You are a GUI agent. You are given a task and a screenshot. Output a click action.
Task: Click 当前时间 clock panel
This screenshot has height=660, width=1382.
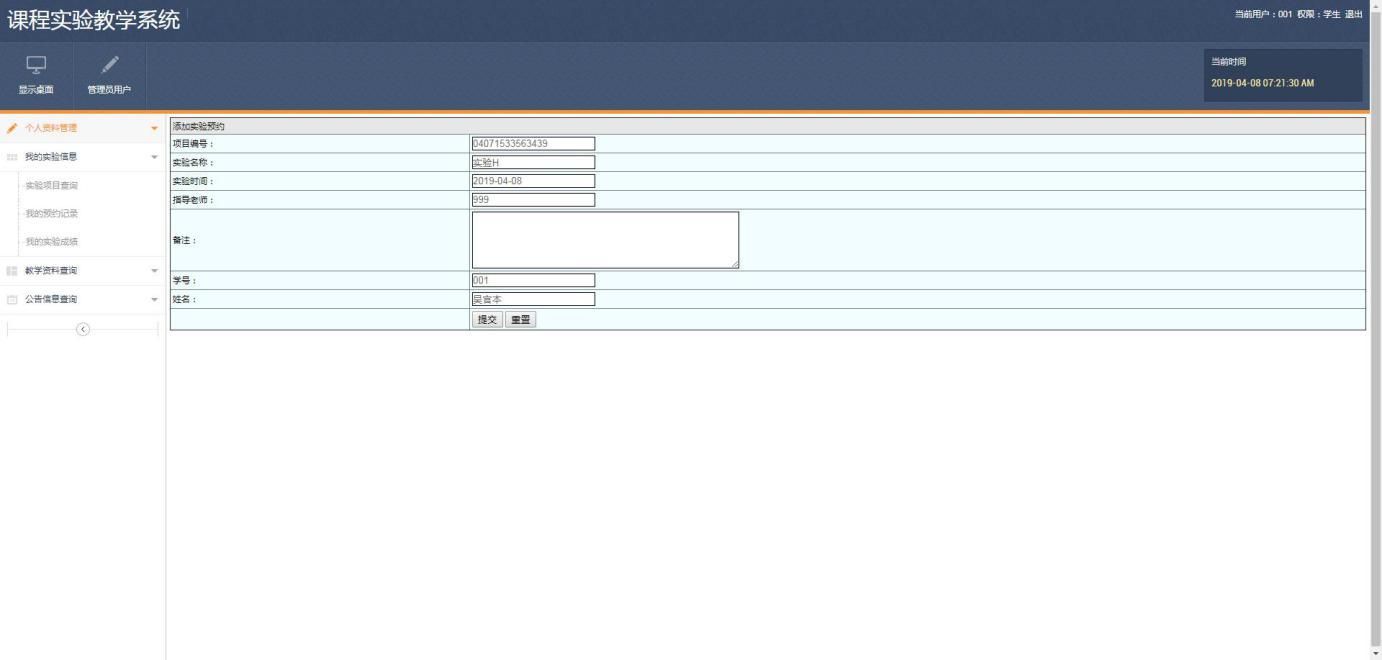tap(1283, 75)
